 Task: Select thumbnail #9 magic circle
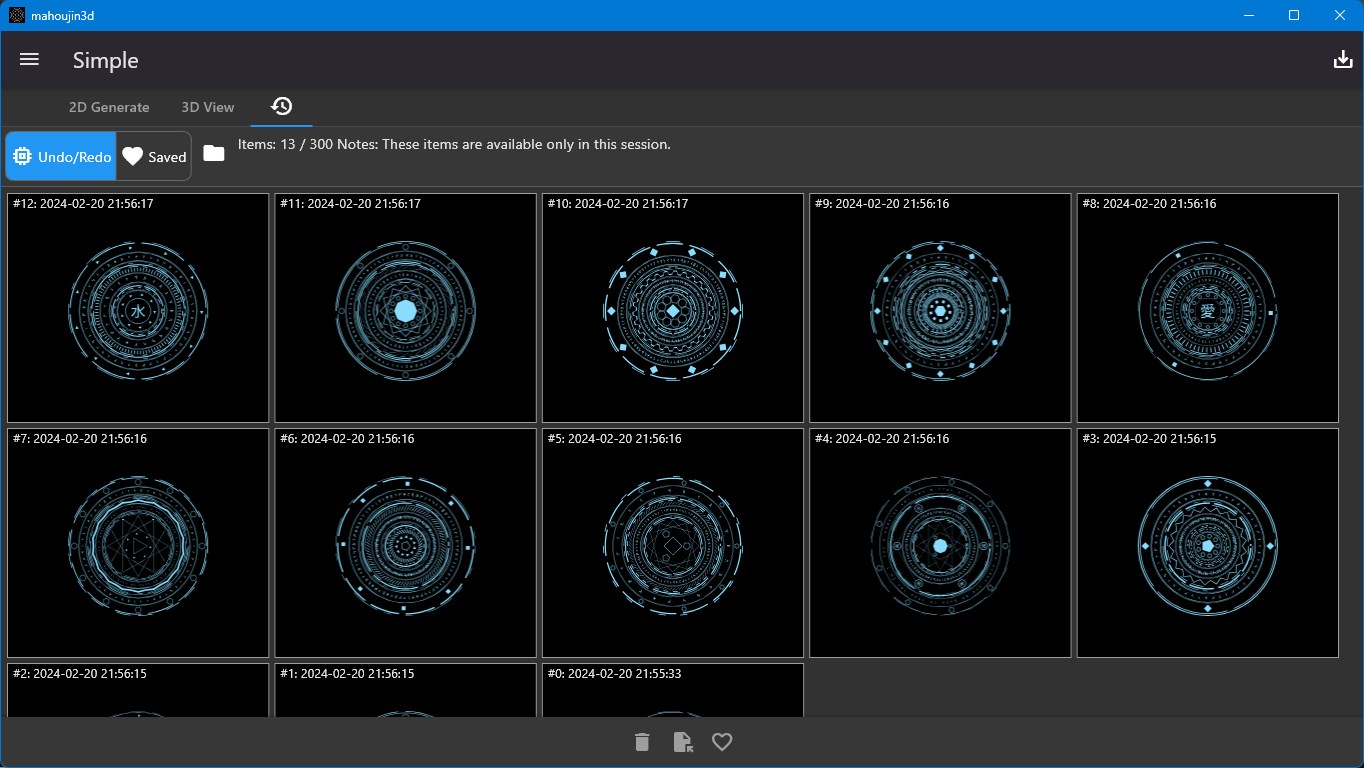click(940, 308)
